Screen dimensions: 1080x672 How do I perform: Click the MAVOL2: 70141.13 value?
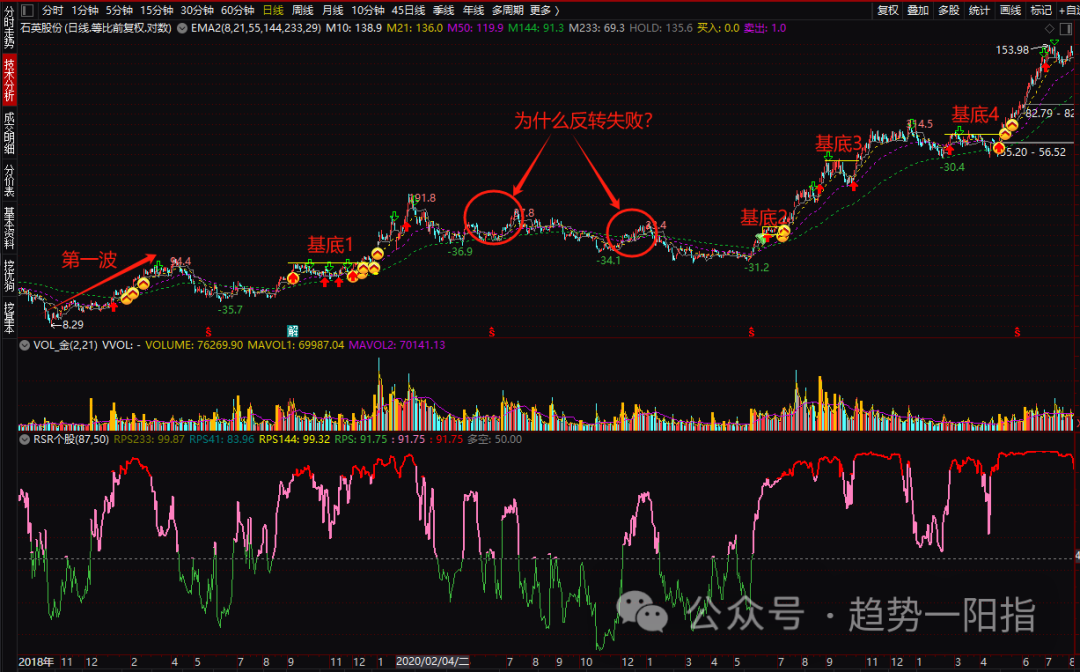397,345
